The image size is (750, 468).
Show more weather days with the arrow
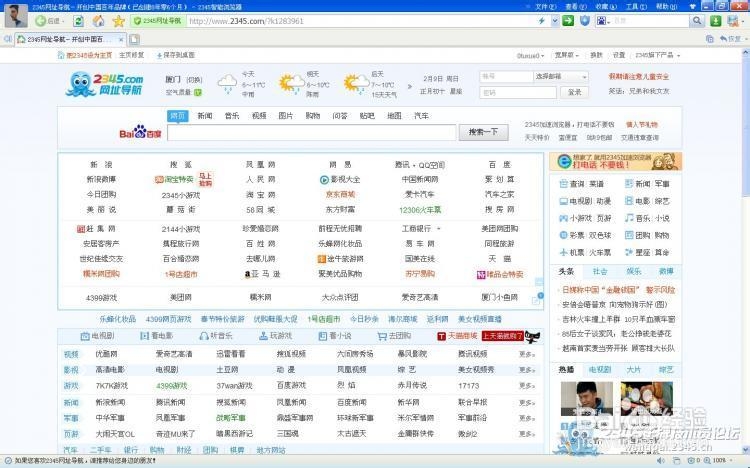click(409, 87)
